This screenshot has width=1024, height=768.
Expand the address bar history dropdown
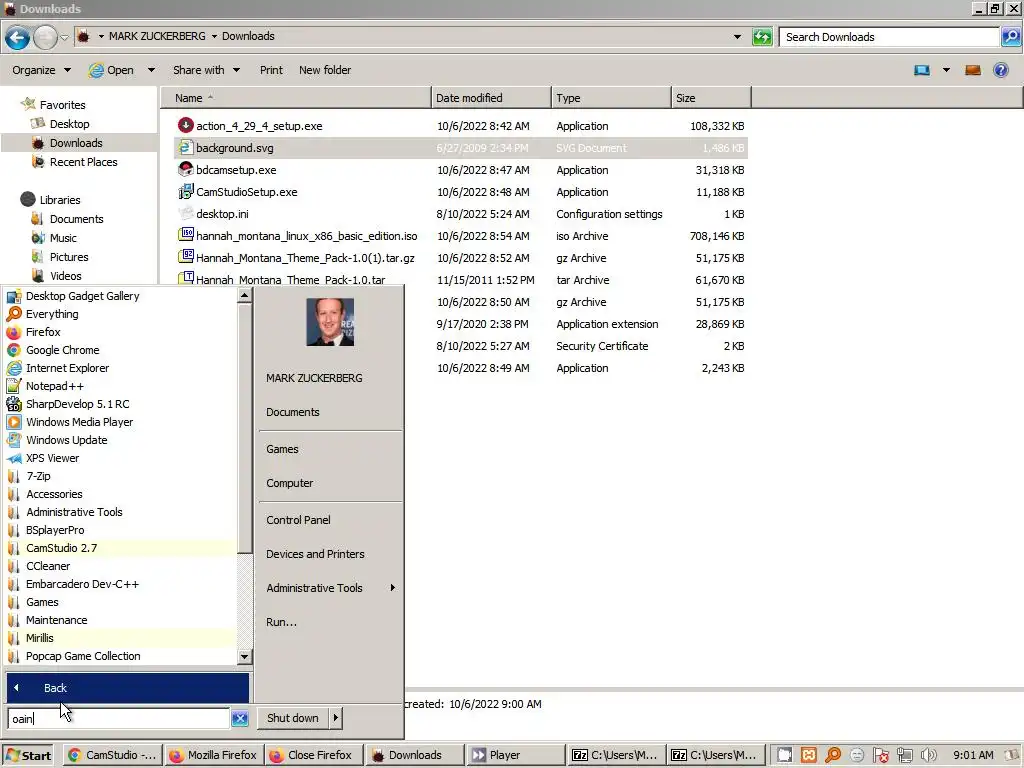coord(737,37)
